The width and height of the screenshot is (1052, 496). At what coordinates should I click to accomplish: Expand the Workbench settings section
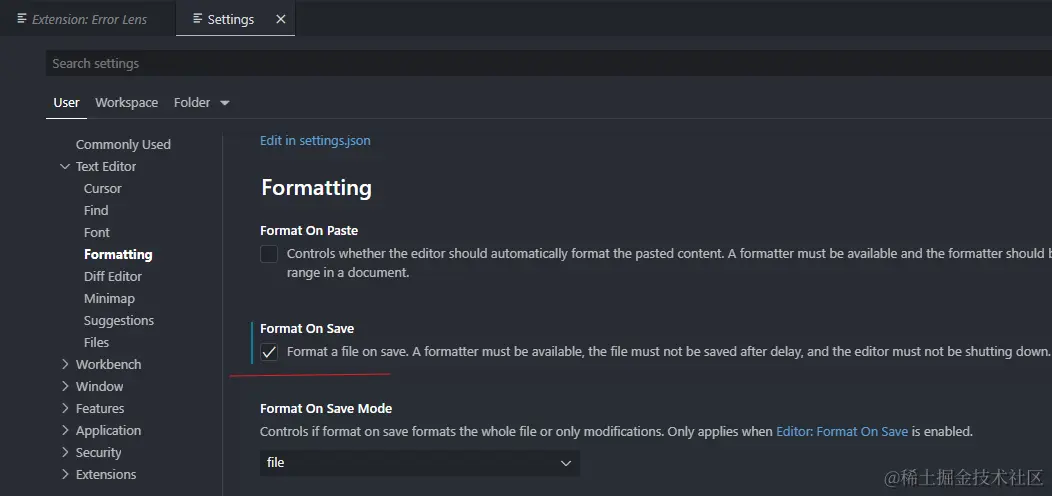pyautogui.click(x=65, y=365)
